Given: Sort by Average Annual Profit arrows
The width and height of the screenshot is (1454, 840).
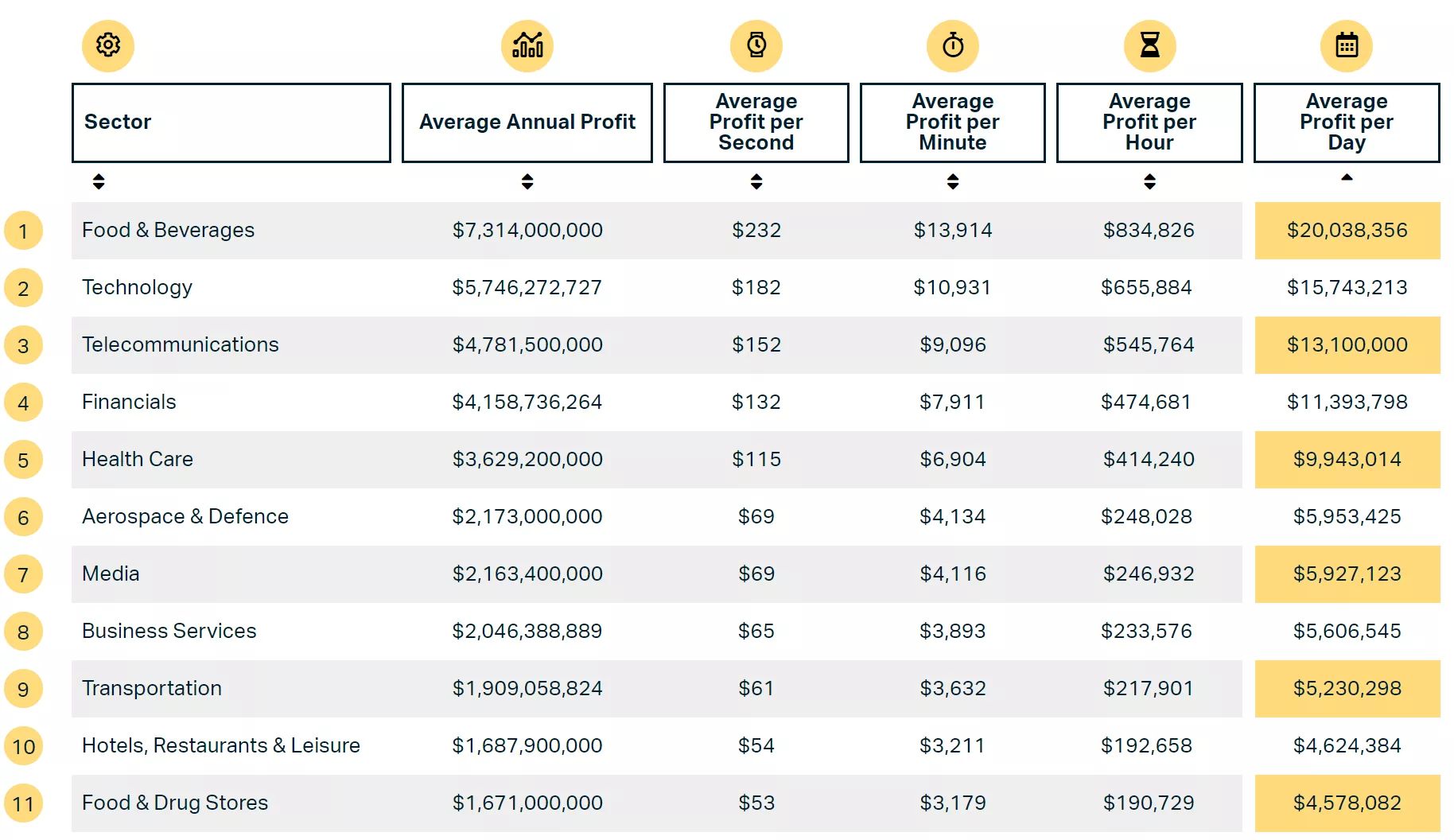Looking at the screenshot, I should [527, 181].
